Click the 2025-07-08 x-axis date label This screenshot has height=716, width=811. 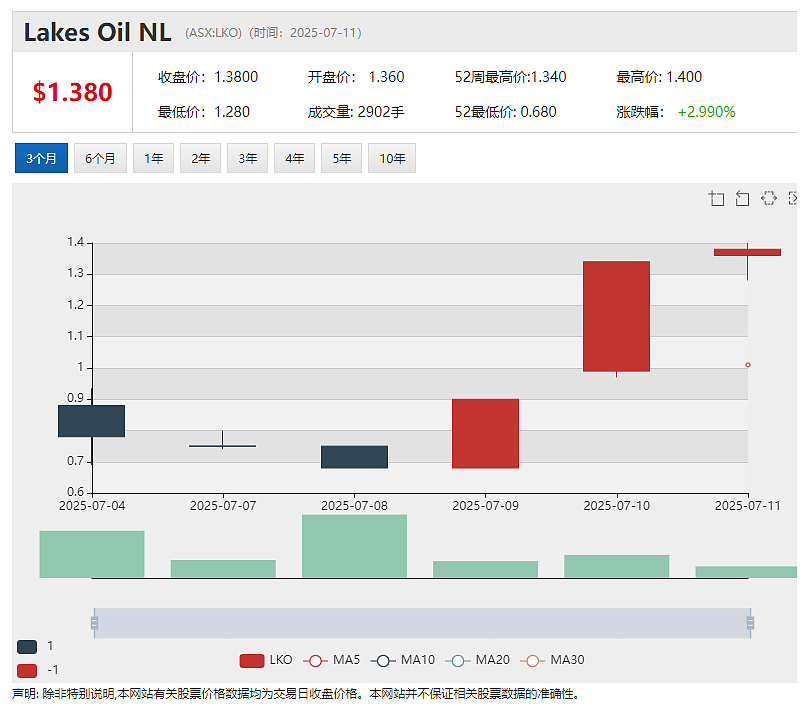tap(354, 505)
